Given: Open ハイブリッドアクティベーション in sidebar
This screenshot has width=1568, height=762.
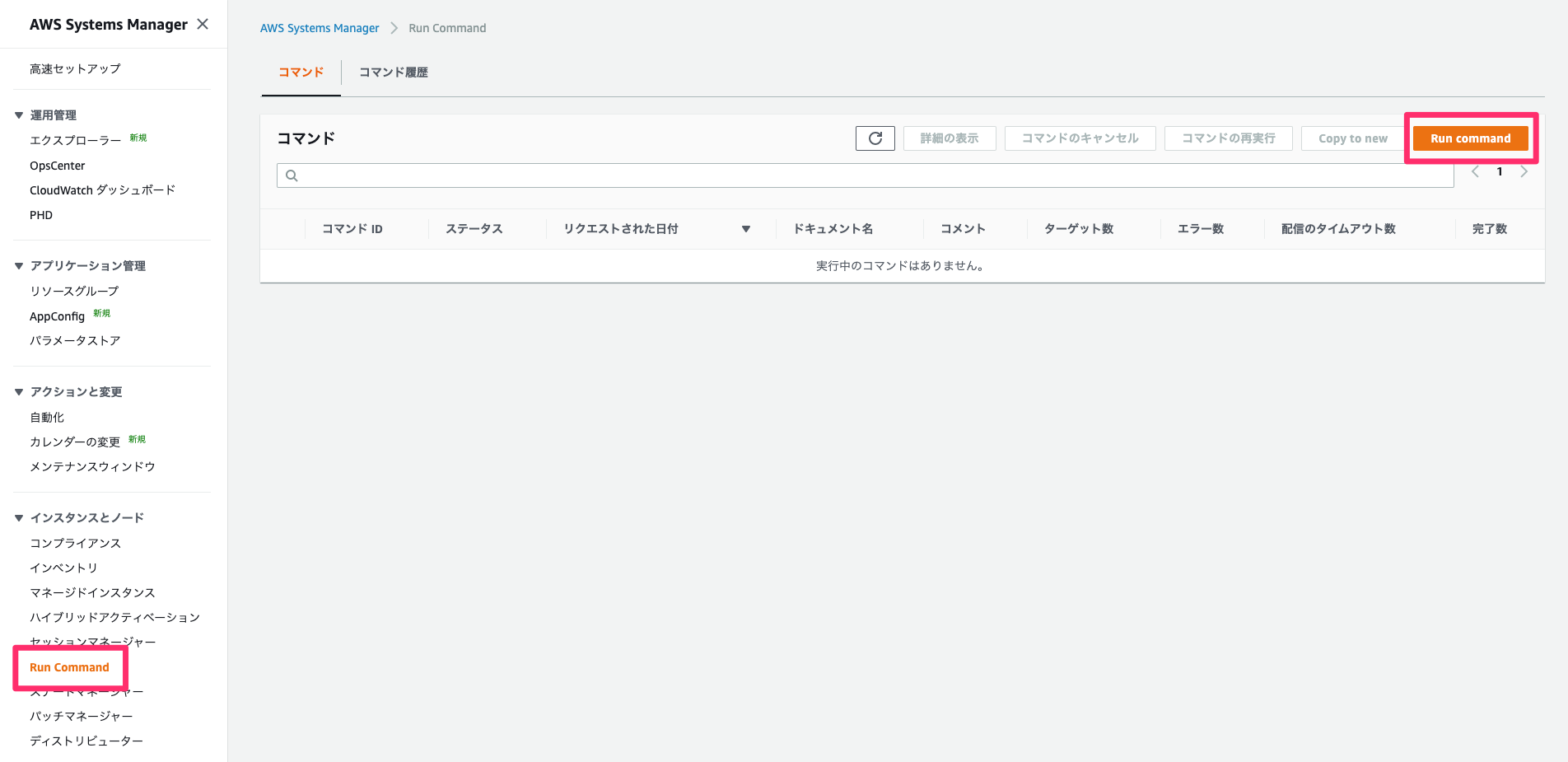Looking at the screenshot, I should (x=114, y=618).
